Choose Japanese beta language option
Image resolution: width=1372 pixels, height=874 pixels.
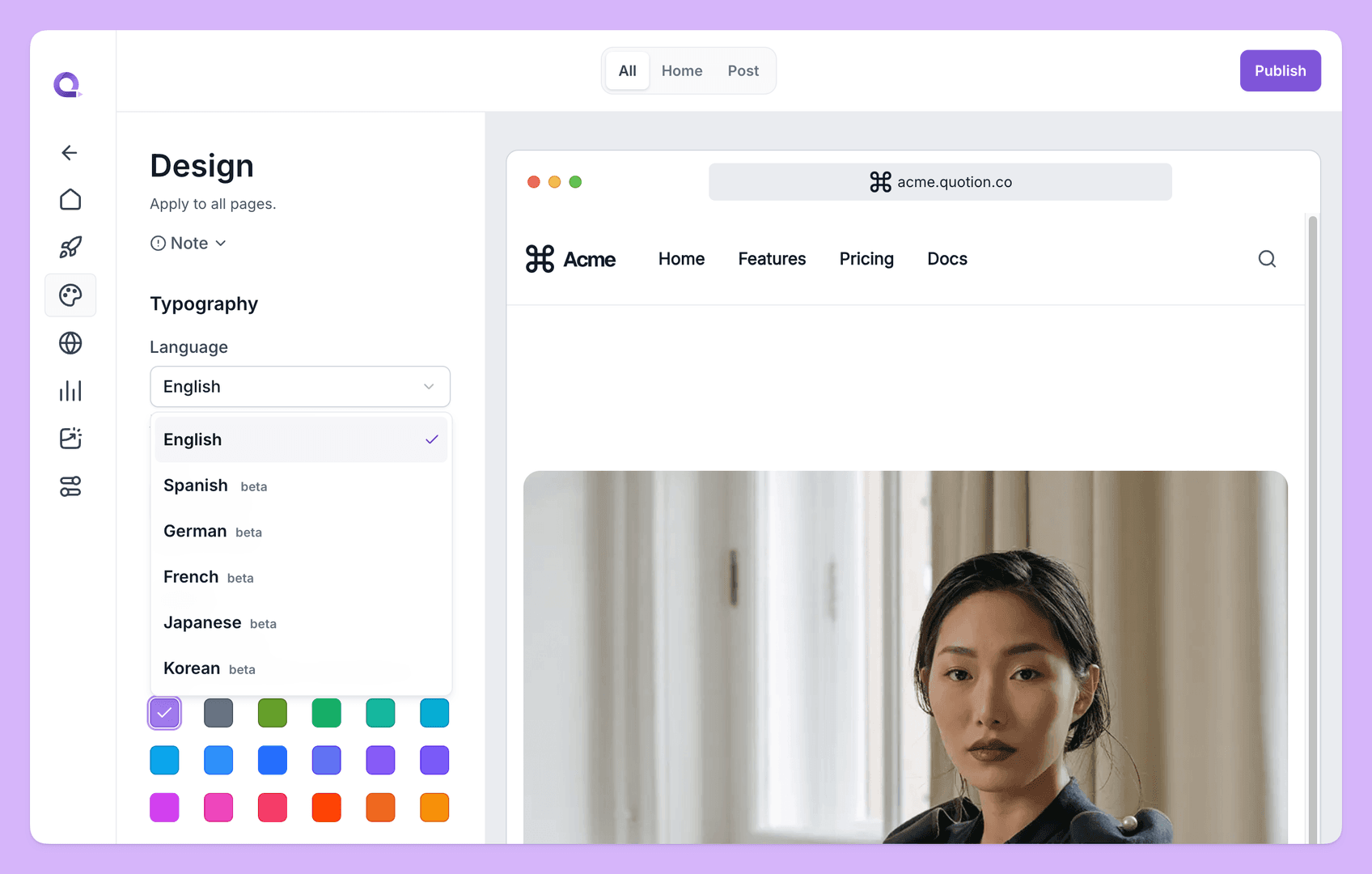pos(301,623)
